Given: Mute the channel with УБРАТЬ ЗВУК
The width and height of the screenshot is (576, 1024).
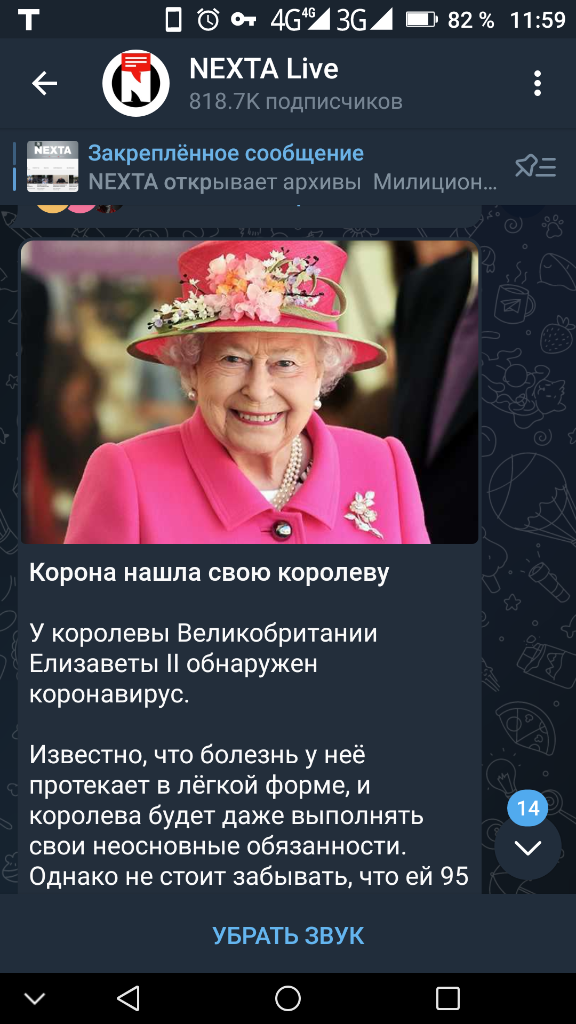Looking at the screenshot, I should [288, 935].
